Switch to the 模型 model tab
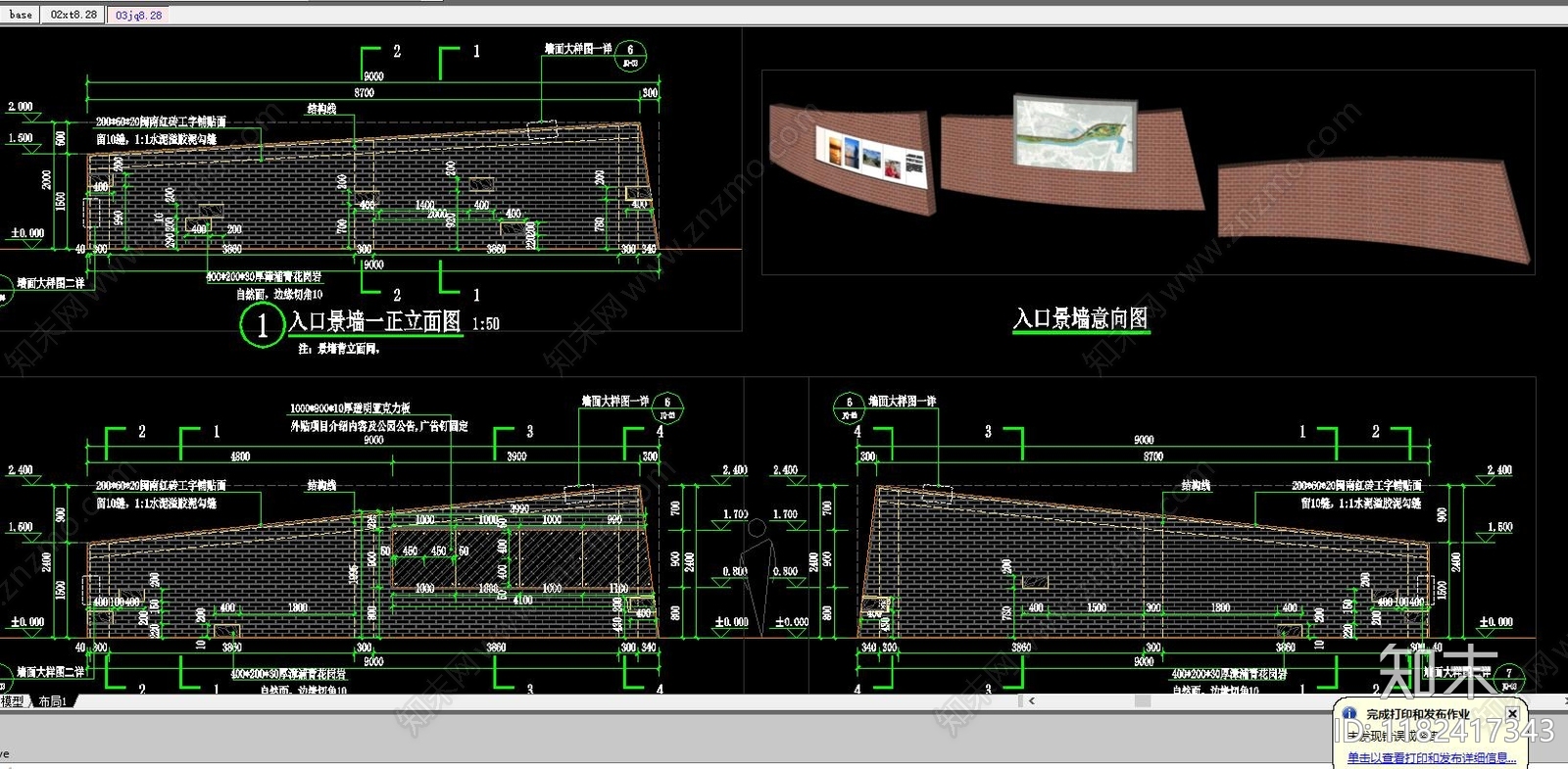This screenshot has width=1568, height=769. click(13, 701)
